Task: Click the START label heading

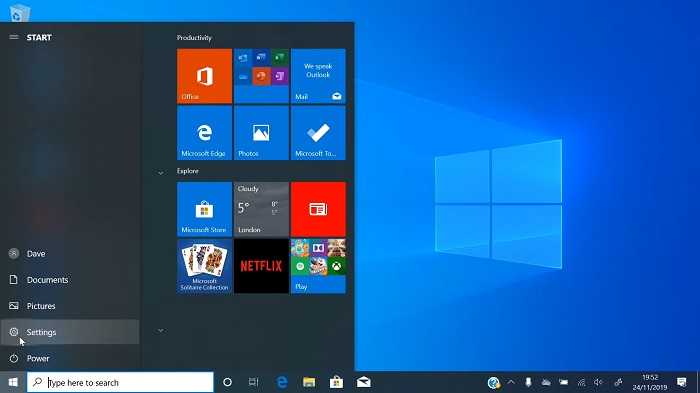Action: click(39, 38)
